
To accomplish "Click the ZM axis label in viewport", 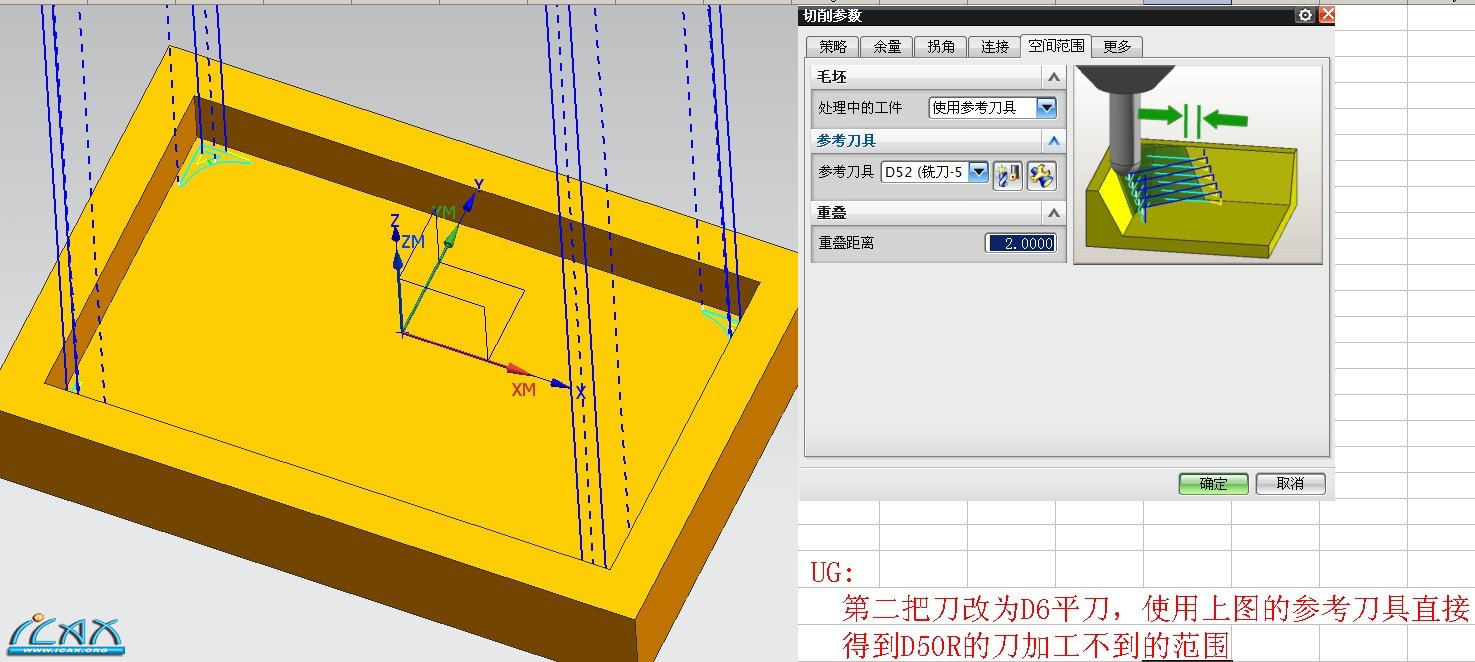I will (413, 241).
